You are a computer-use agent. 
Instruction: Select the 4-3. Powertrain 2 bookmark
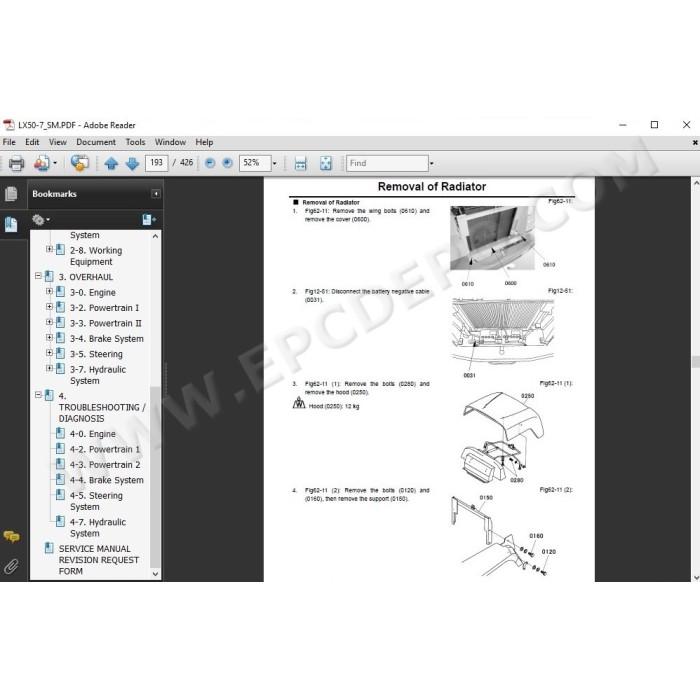pyautogui.click(x=105, y=465)
